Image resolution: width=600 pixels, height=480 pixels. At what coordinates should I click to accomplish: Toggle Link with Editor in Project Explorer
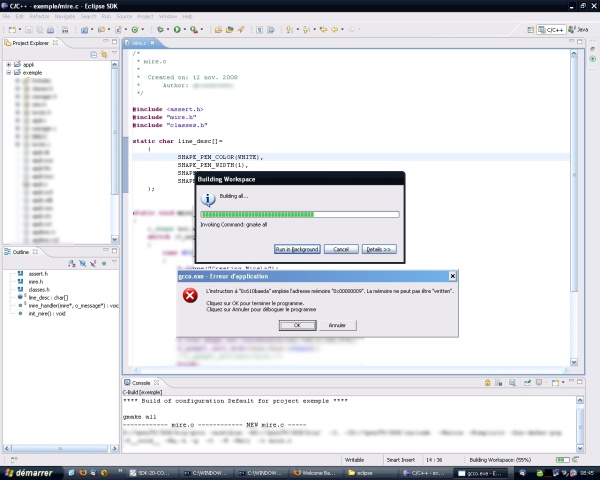[x=104, y=55]
